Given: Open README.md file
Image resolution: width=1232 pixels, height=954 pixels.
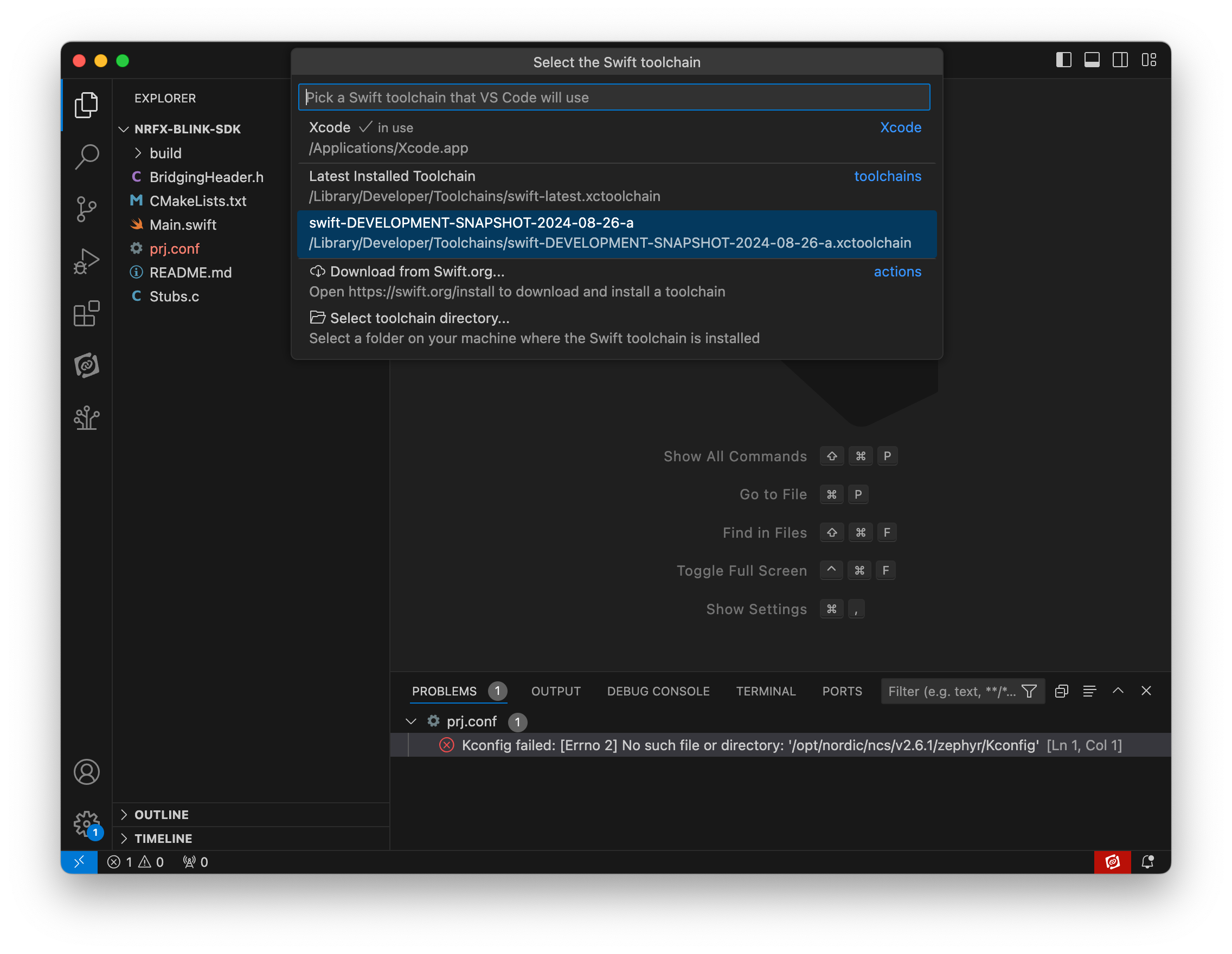Looking at the screenshot, I should point(251,272).
